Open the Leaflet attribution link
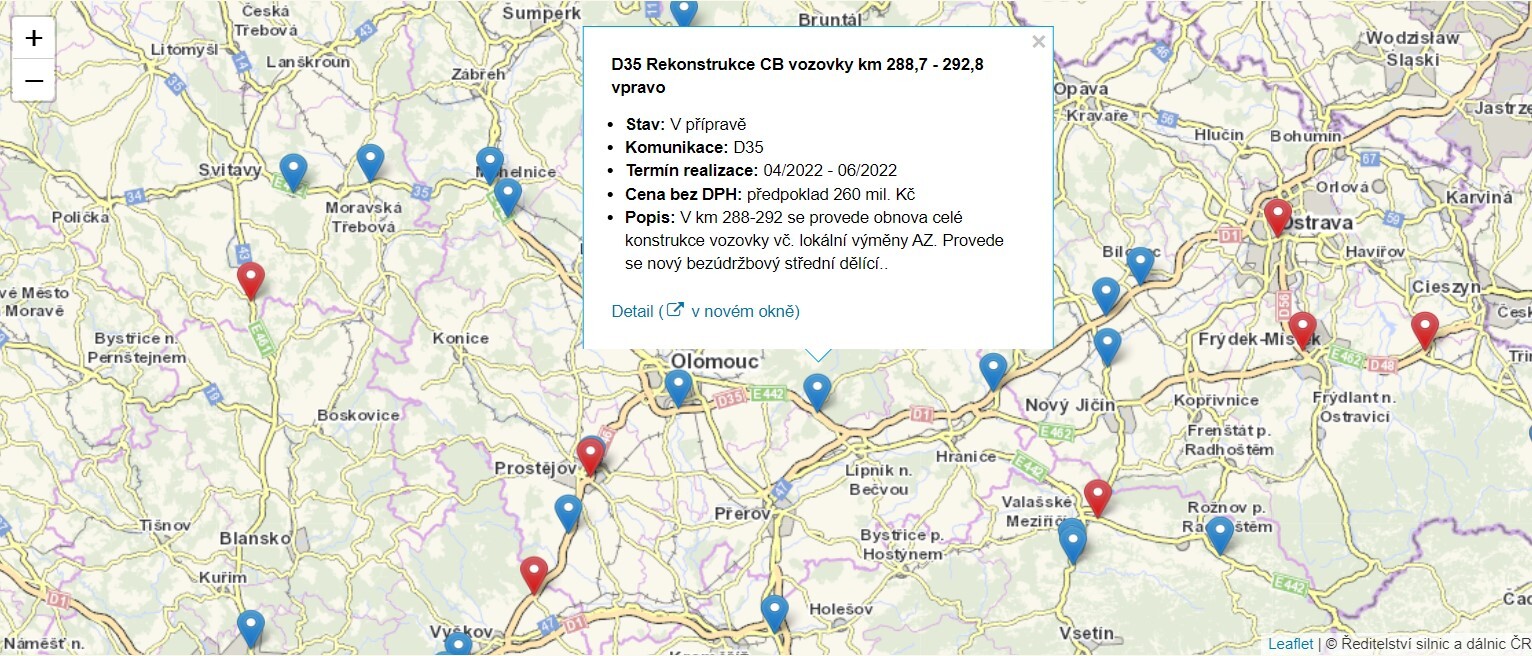Screen dimensions: 1532x656 pos(1290,644)
